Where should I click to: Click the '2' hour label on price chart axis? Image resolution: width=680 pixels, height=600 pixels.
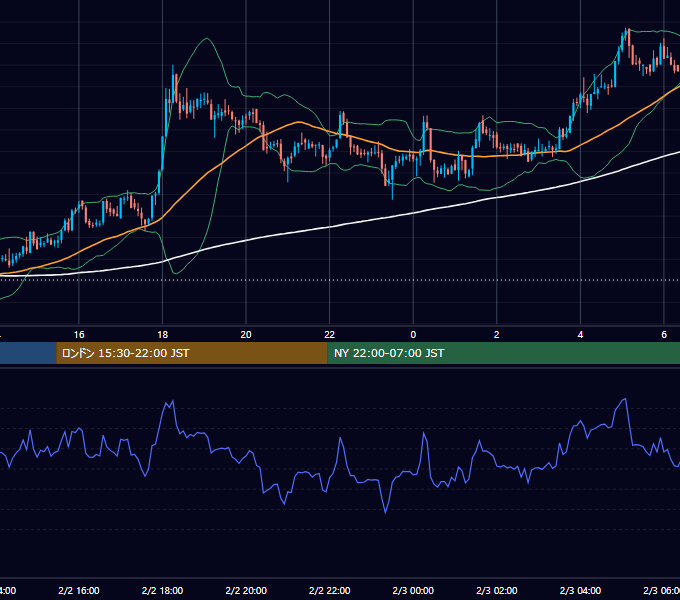point(497,335)
